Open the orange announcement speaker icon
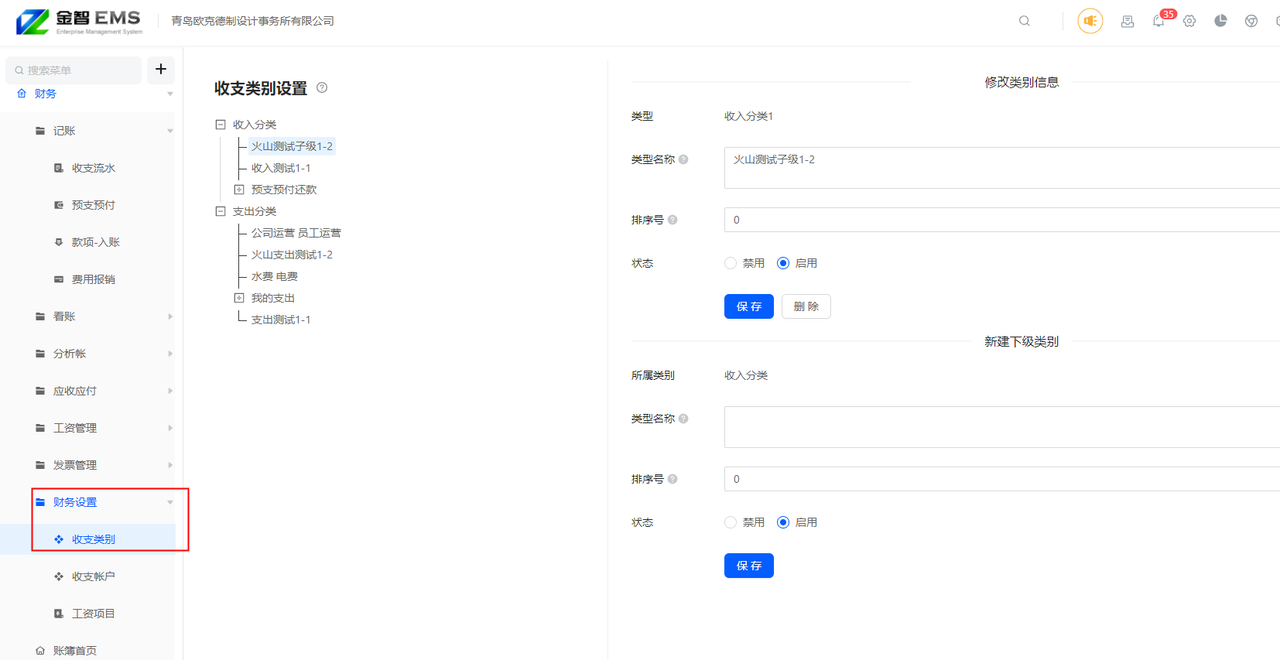 coord(1090,21)
